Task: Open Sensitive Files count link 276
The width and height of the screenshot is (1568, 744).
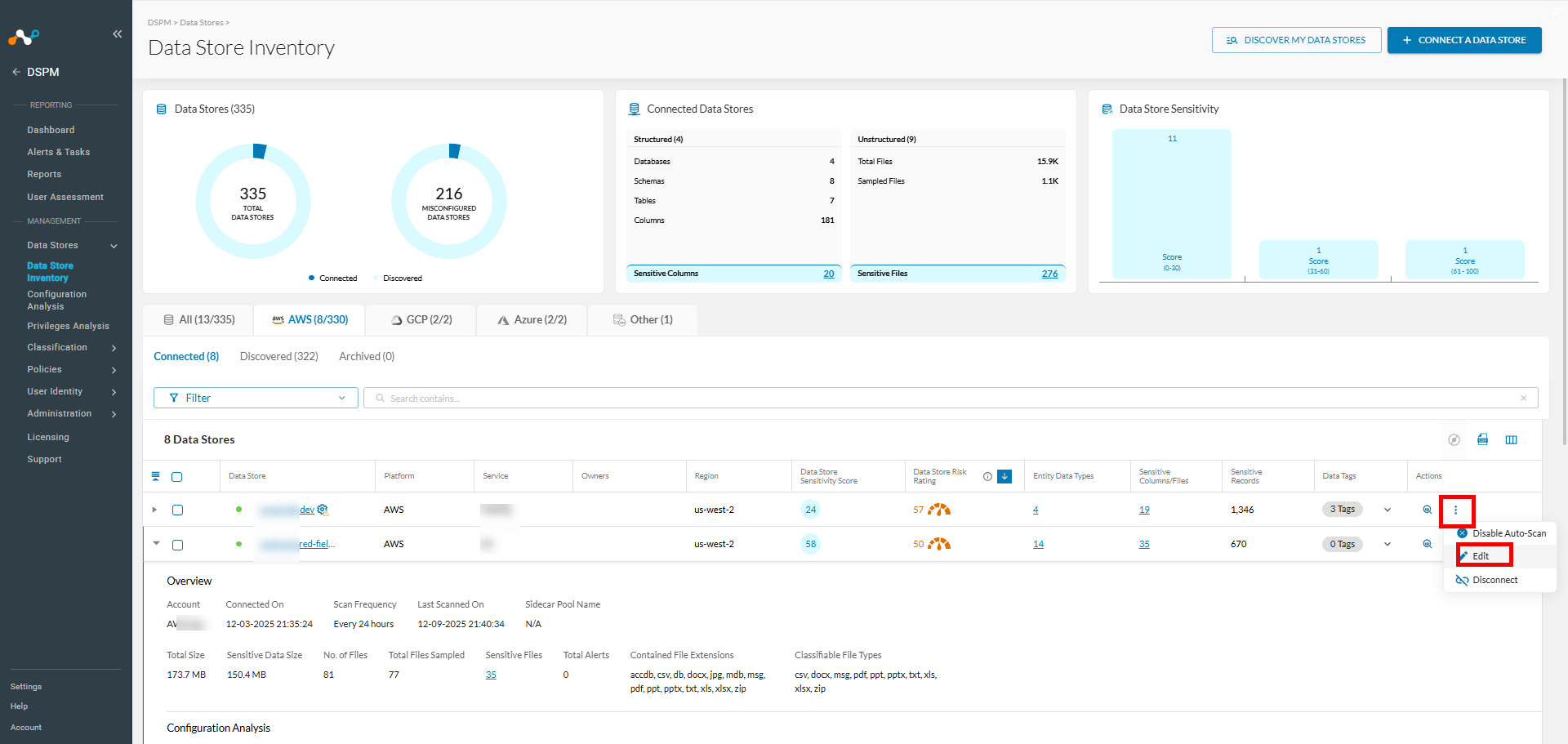Action: pyautogui.click(x=1049, y=274)
